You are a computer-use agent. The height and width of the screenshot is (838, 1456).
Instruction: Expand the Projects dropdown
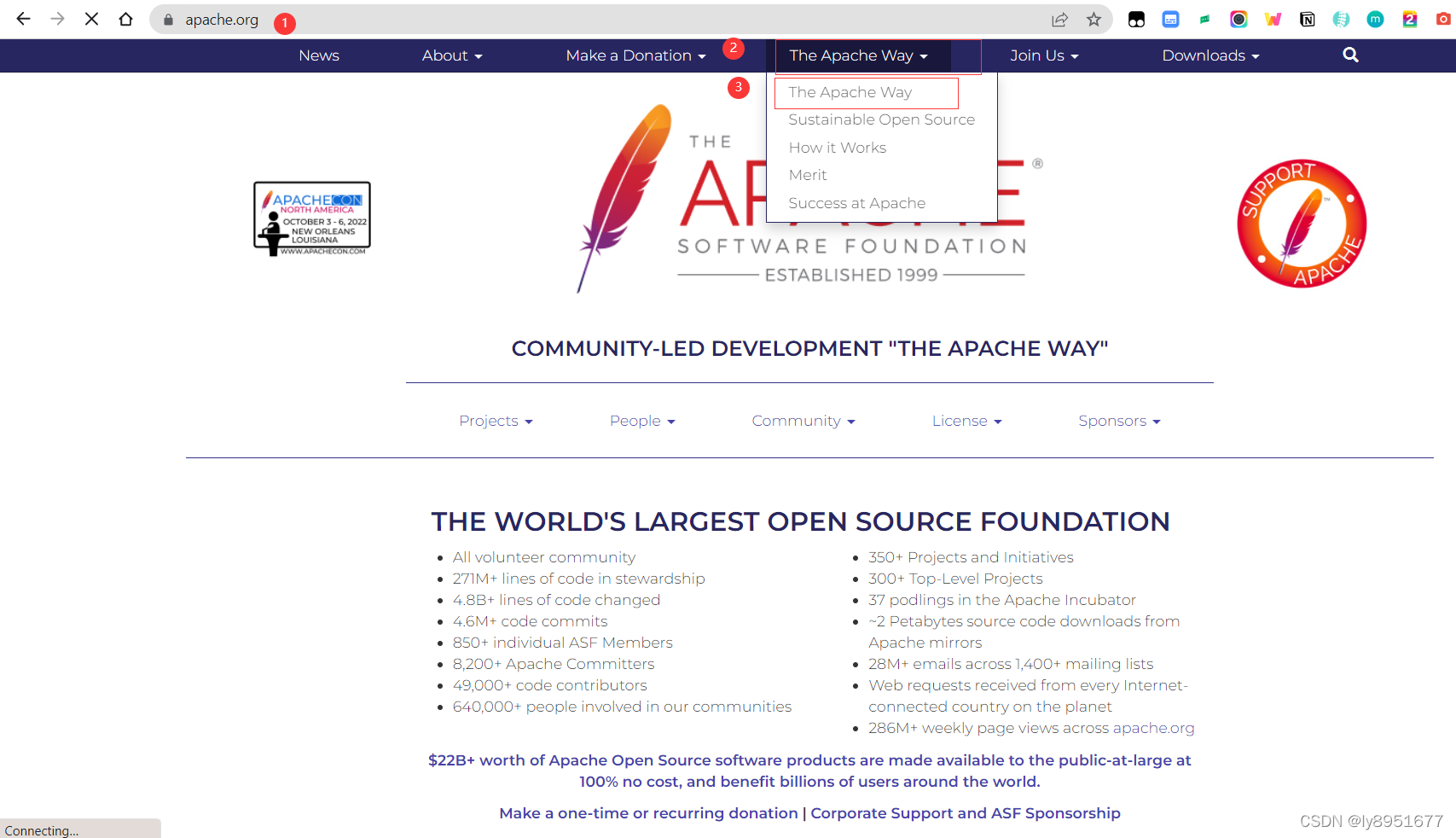(x=496, y=421)
